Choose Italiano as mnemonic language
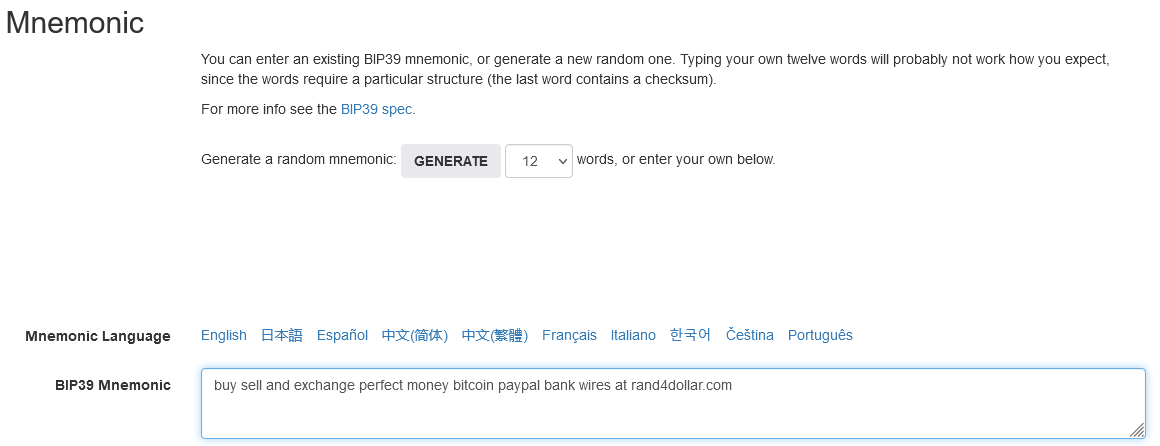 (633, 335)
